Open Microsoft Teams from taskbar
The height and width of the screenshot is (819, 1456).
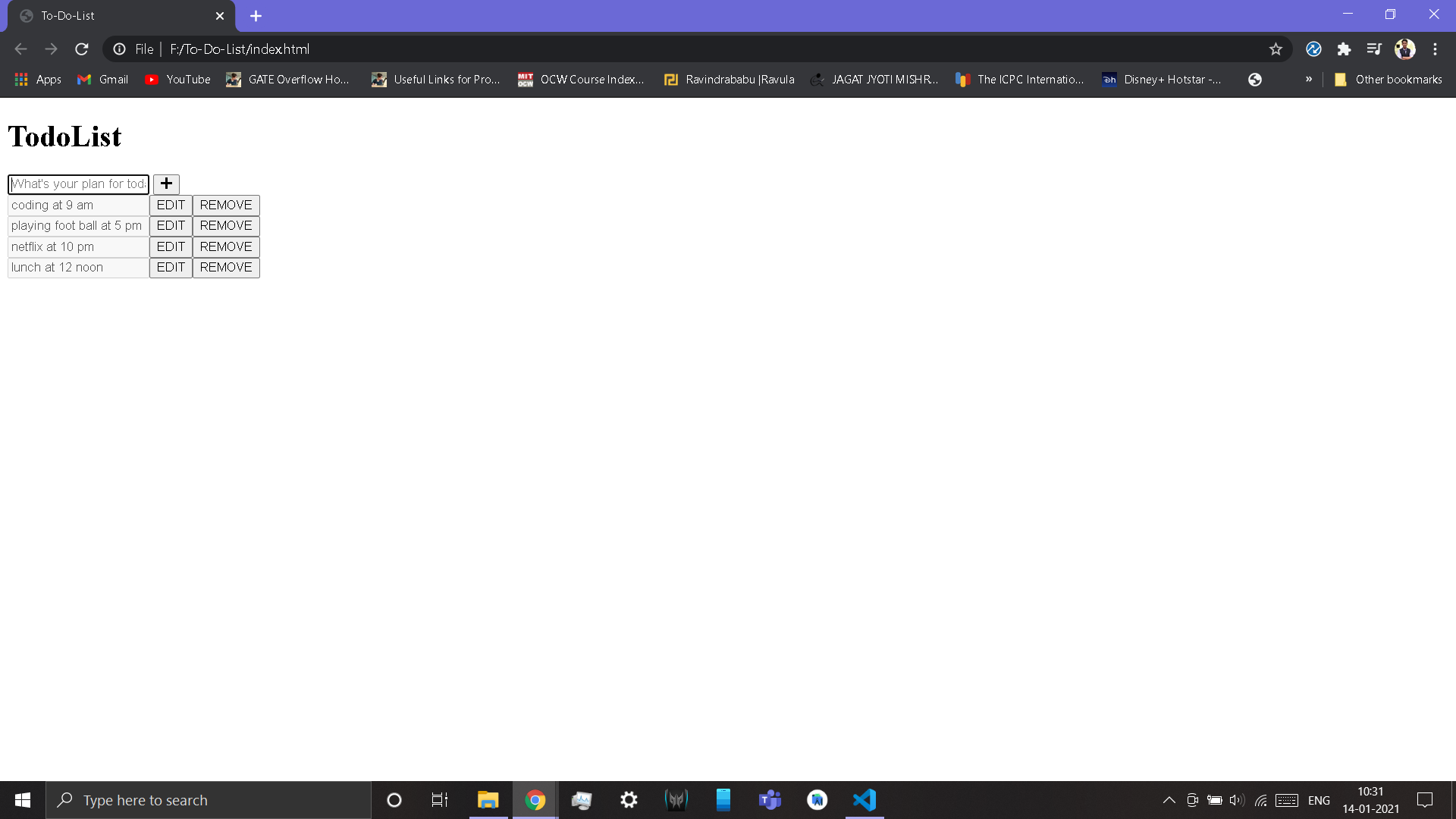[770, 800]
